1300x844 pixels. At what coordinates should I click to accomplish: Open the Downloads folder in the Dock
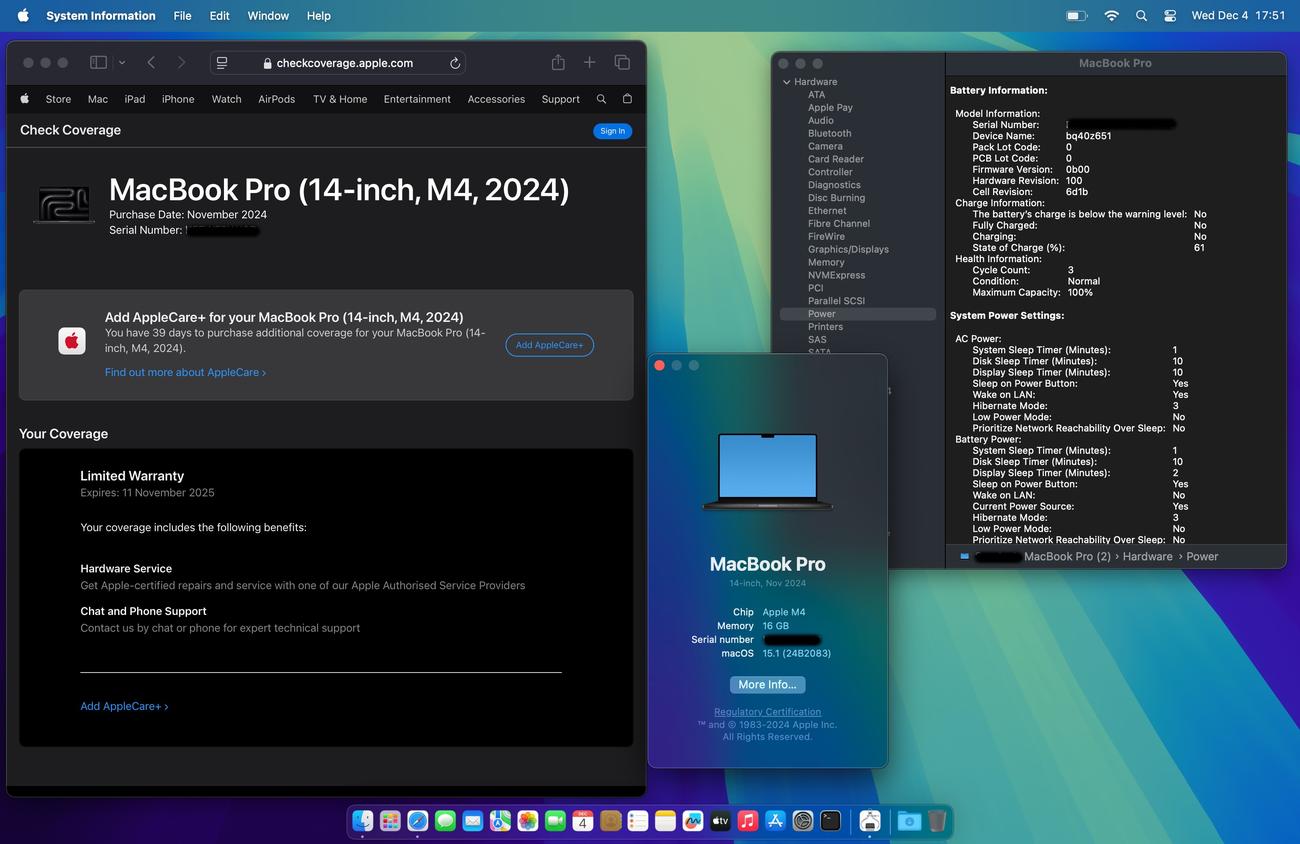909,821
